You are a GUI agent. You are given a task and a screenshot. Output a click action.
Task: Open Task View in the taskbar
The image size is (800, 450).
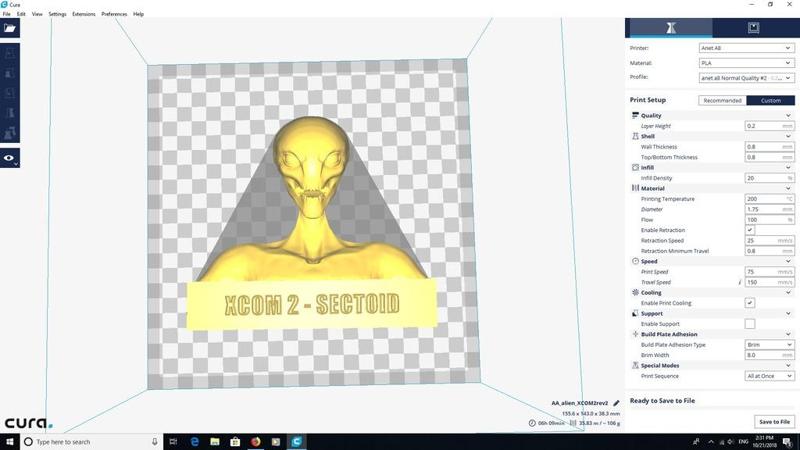coord(173,442)
